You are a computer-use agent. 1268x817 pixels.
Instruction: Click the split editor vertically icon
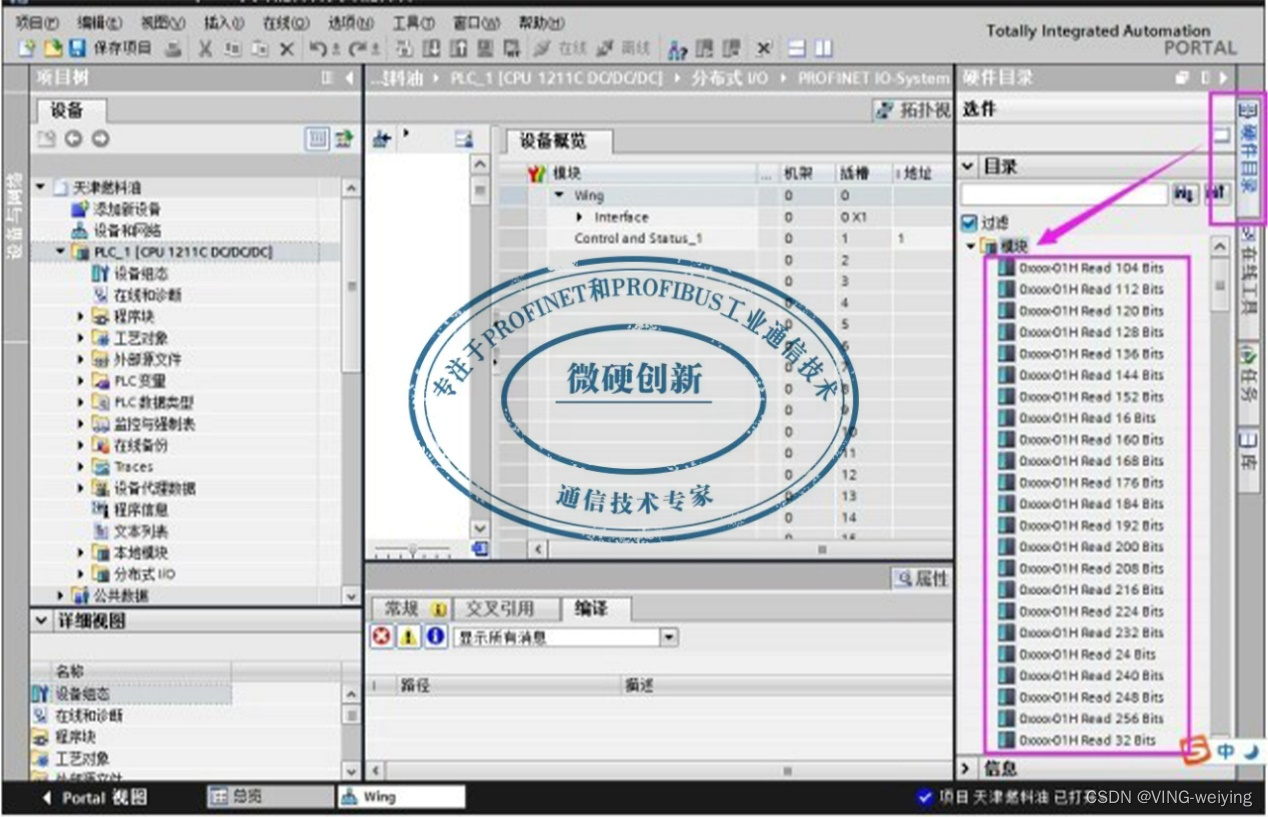pyautogui.click(x=822, y=48)
